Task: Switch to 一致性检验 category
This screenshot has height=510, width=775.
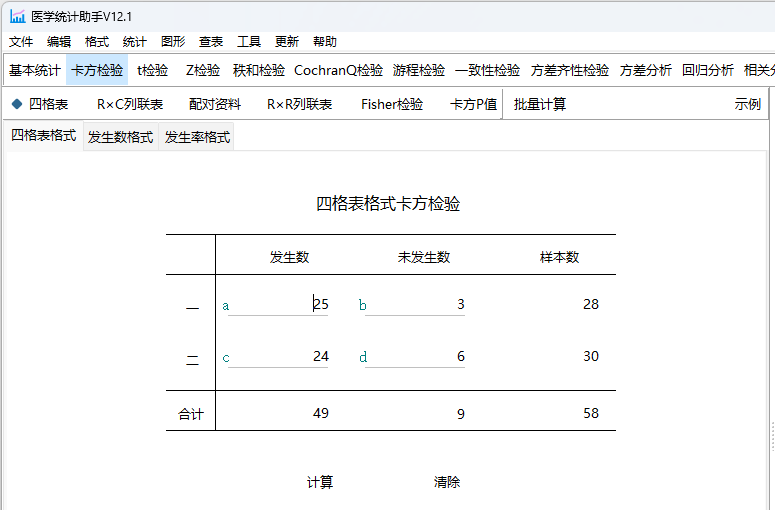Action: 487,70
